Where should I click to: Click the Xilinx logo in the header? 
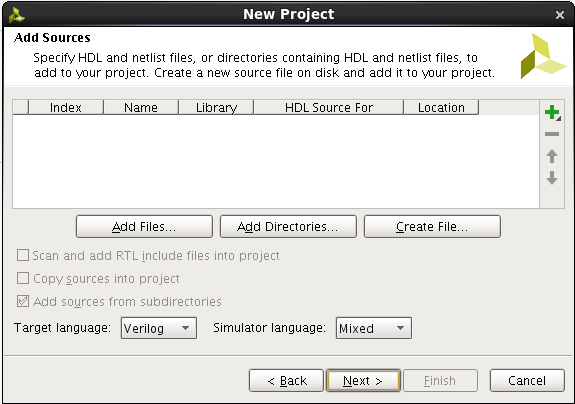[543, 56]
